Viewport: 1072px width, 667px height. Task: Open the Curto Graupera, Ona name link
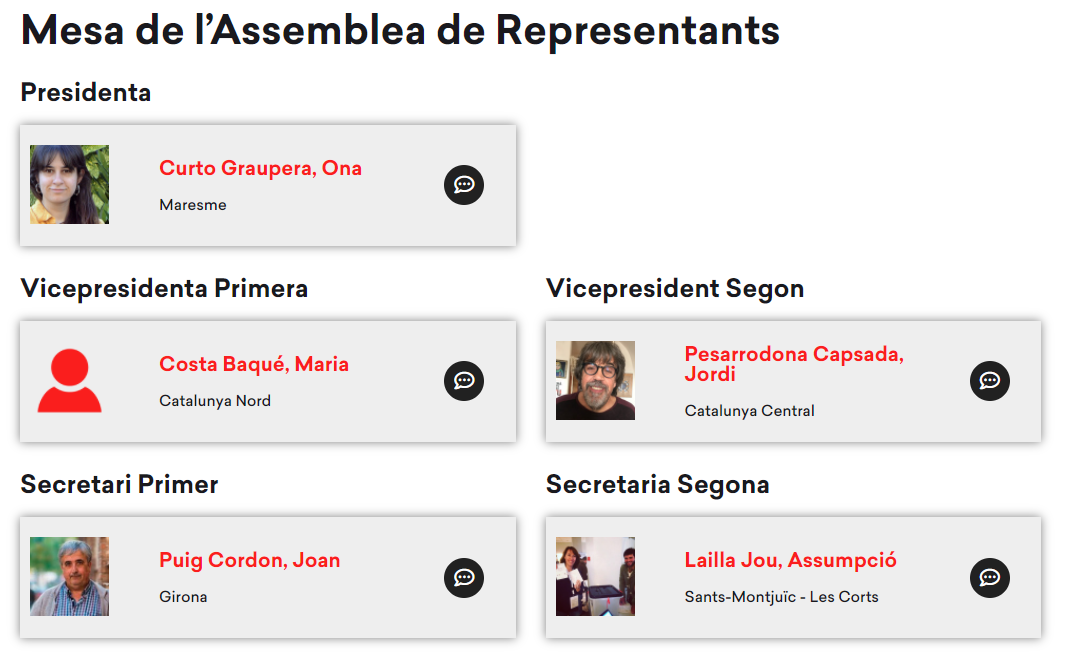point(260,168)
